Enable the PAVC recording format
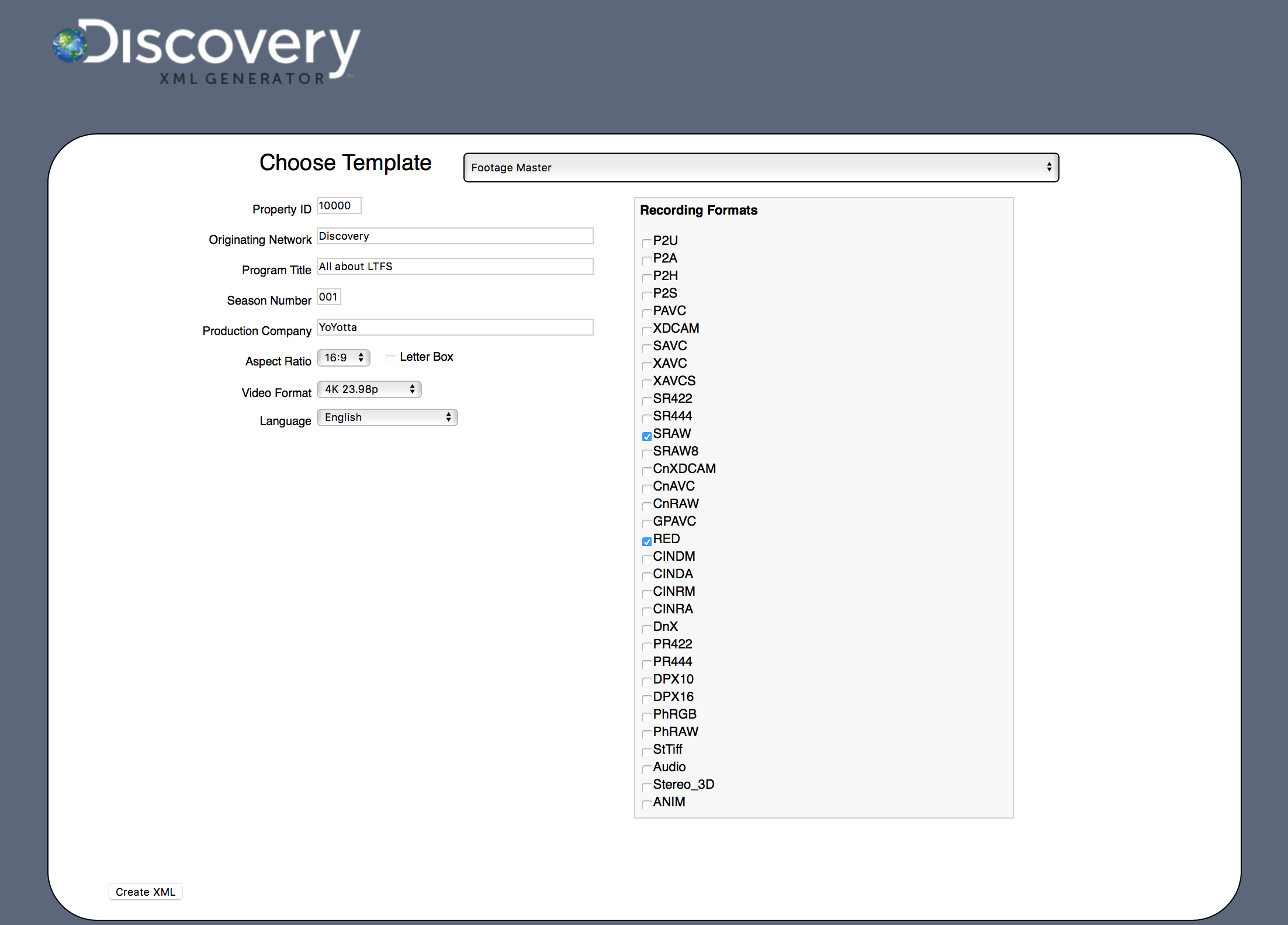The image size is (1288, 925). tap(647, 313)
